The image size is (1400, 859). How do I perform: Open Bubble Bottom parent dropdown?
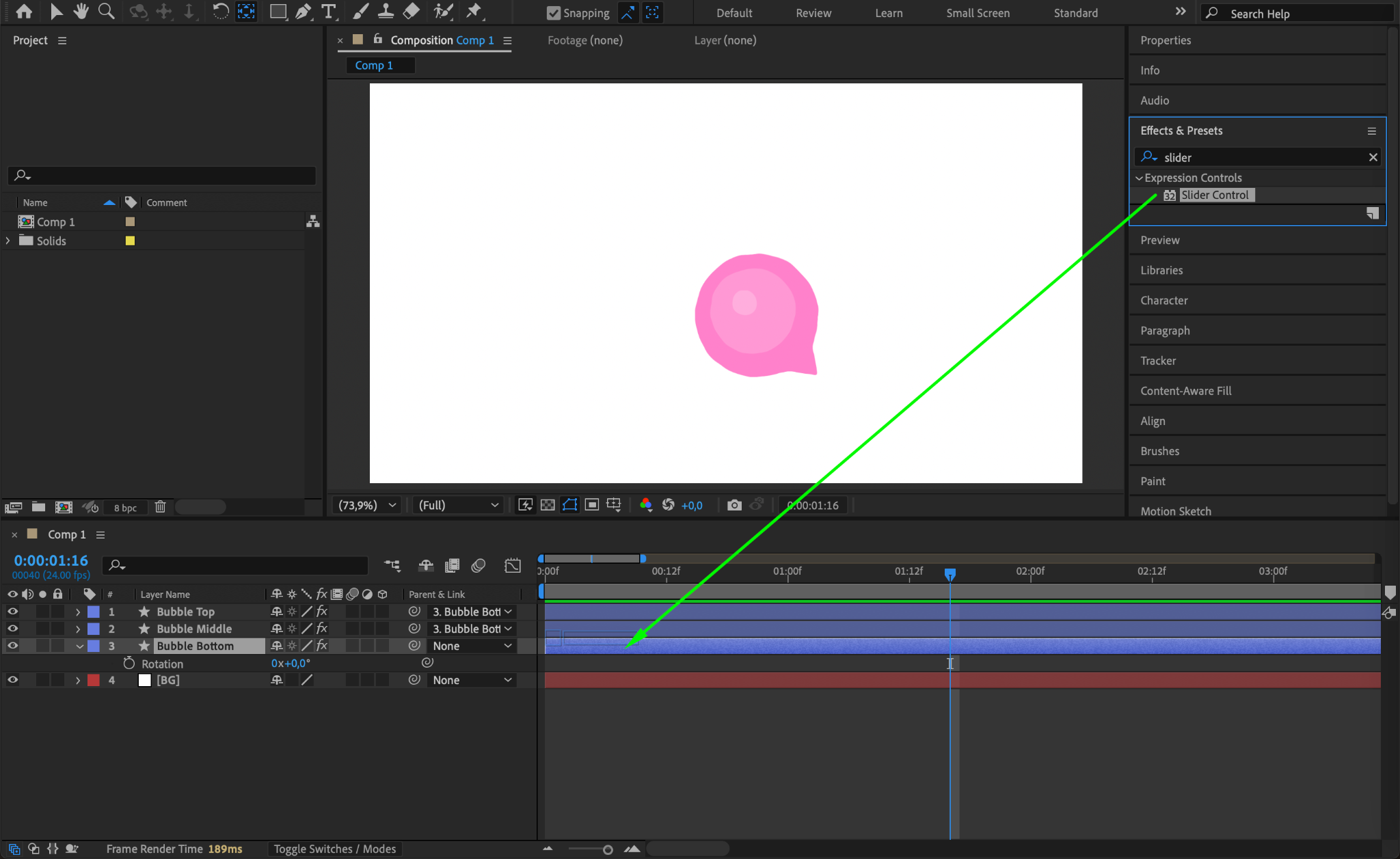472,646
